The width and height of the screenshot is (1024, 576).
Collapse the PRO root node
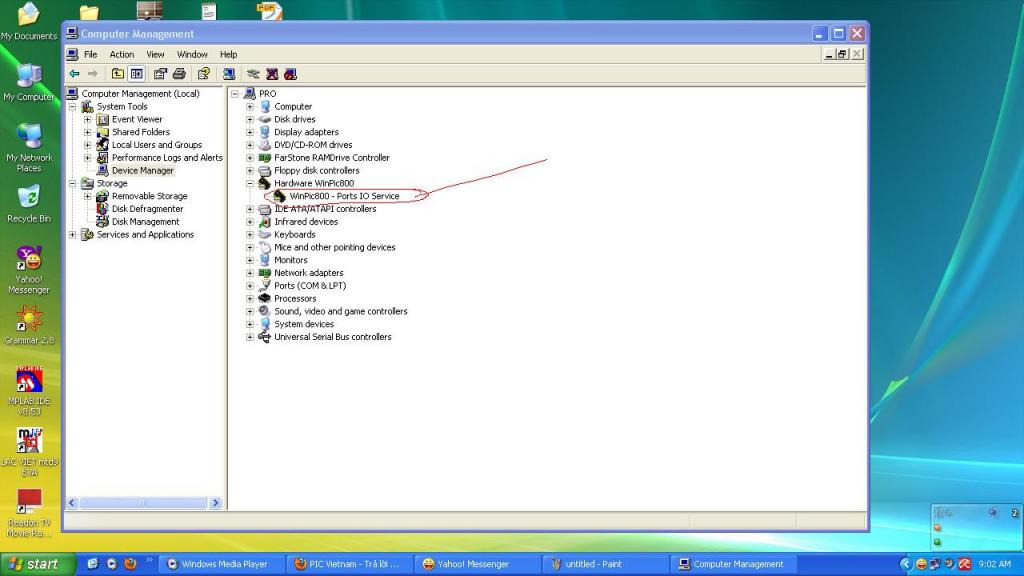click(x=234, y=94)
